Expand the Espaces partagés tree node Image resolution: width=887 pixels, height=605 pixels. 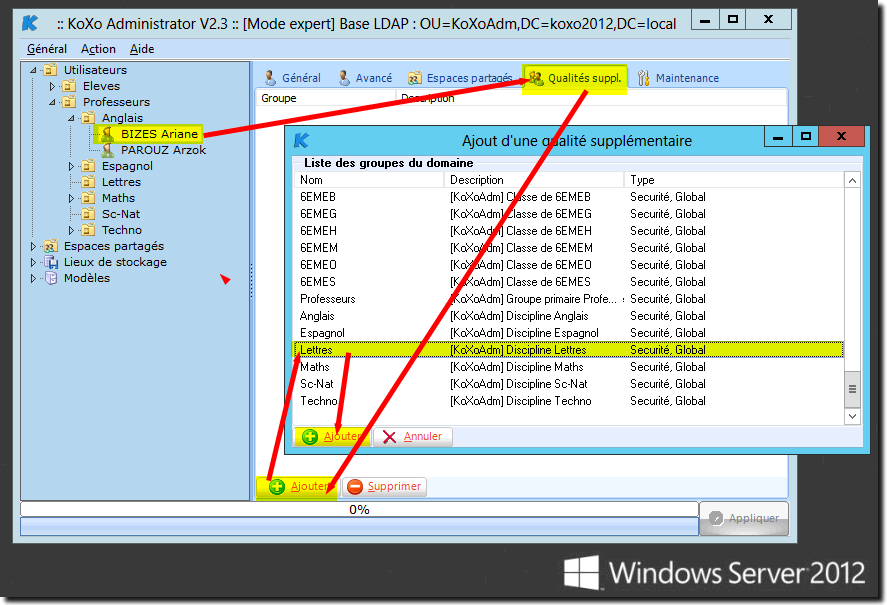coord(33,246)
